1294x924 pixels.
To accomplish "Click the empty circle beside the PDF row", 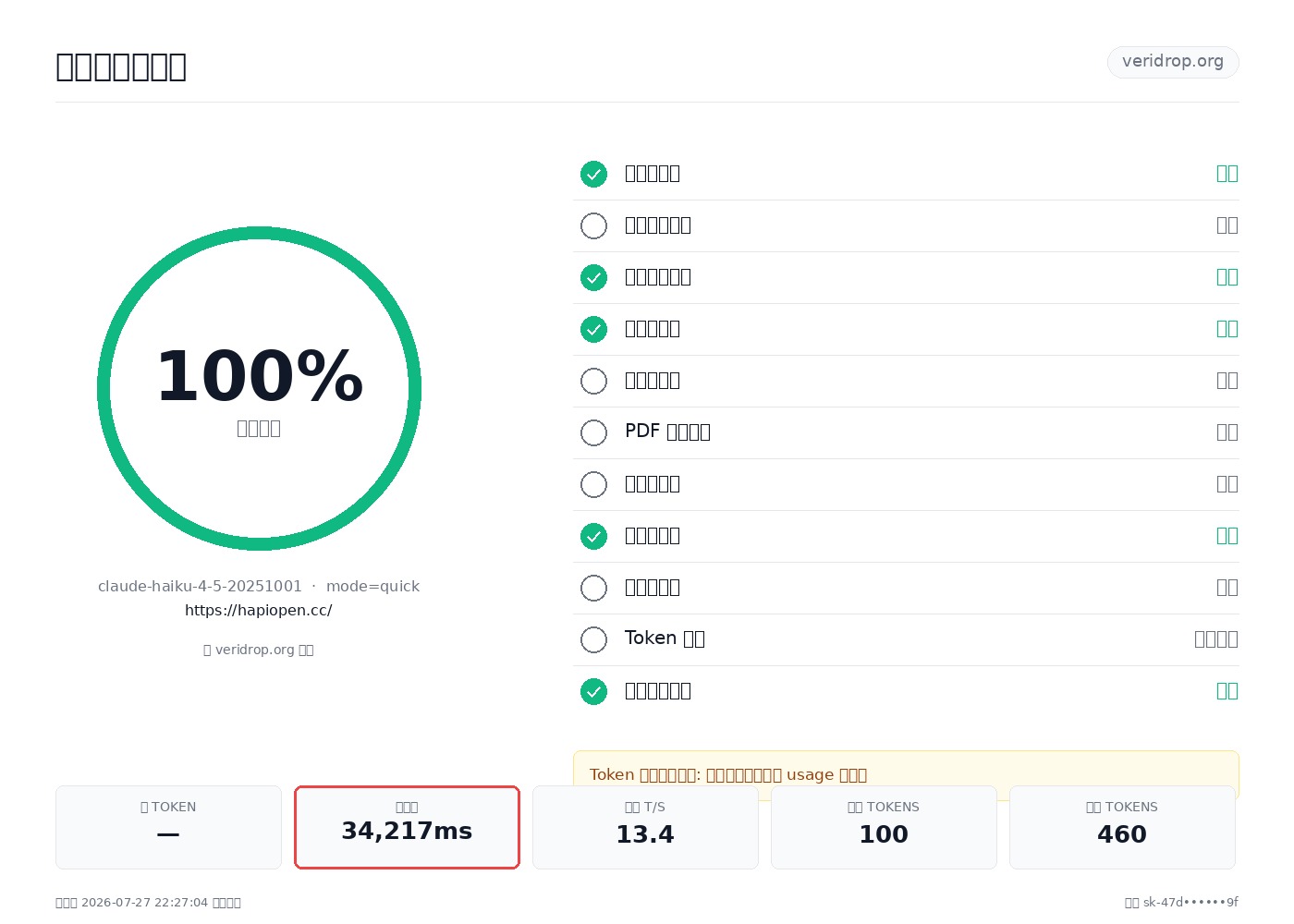I will 593,432.
